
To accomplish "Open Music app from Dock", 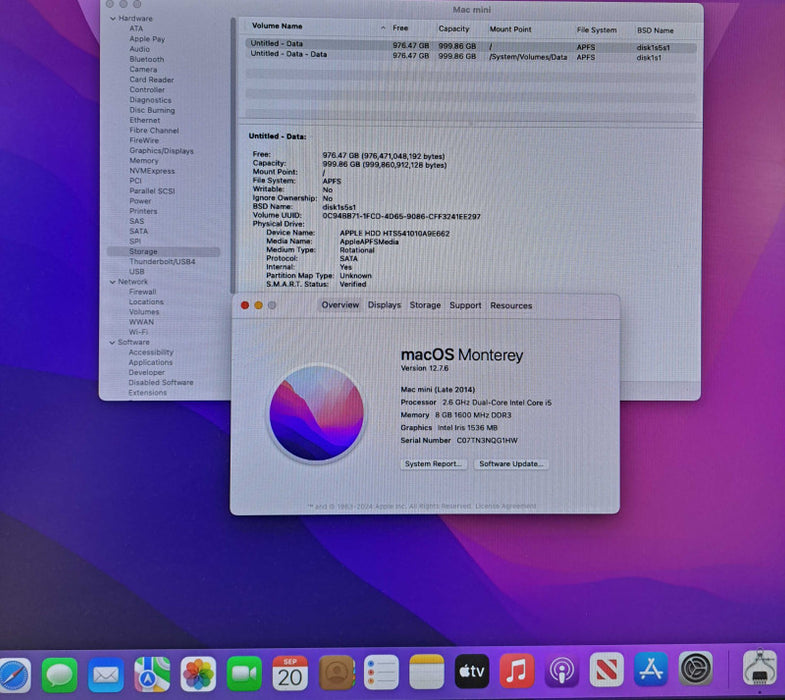I will 517,670.
